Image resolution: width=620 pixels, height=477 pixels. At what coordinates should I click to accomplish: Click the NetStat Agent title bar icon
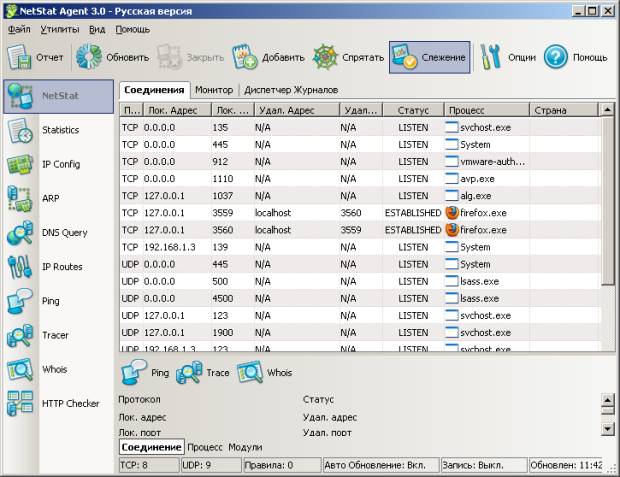pyautogui.click(x=11, y=11)
